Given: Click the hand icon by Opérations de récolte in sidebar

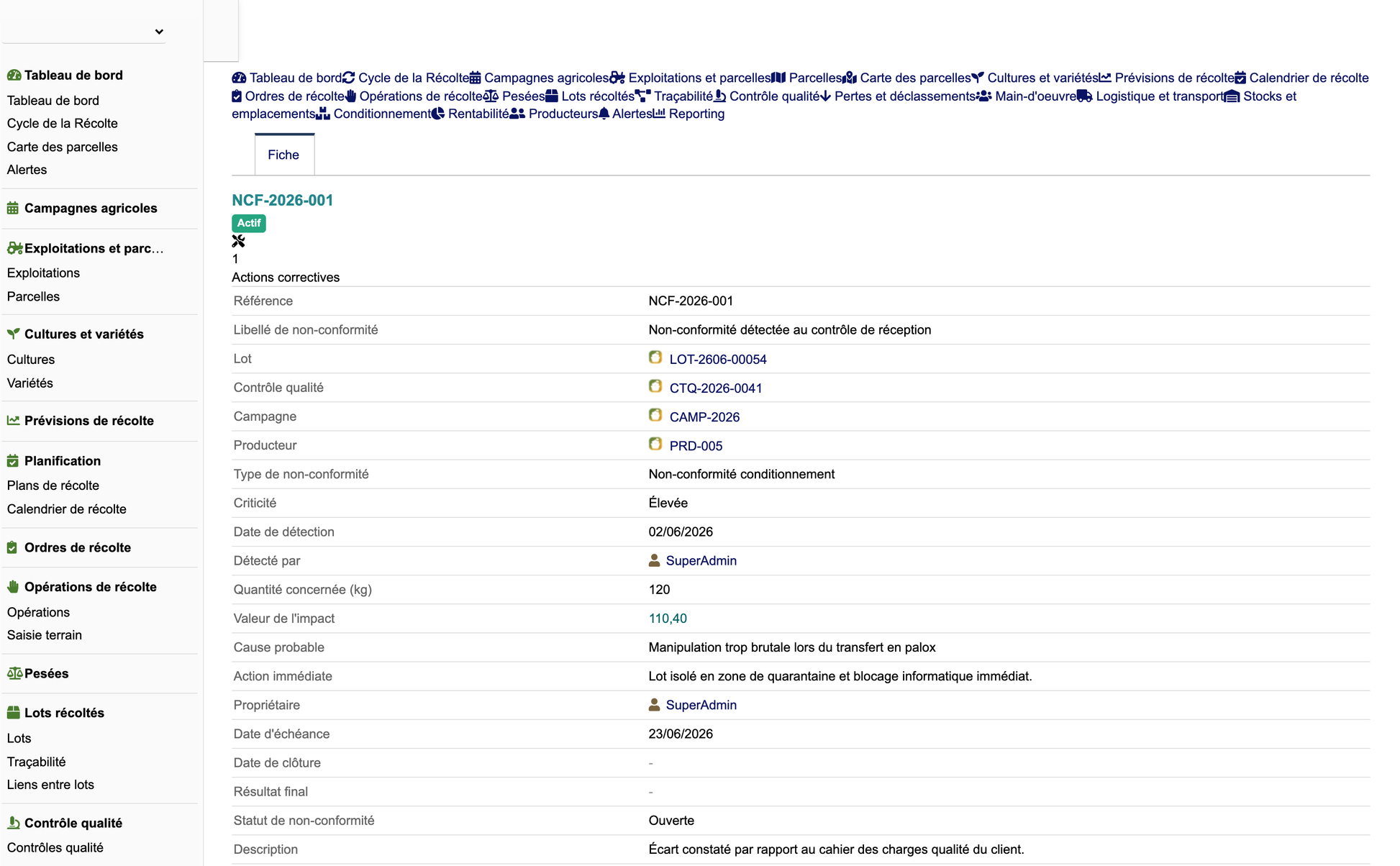Looking at the screenshot, I should click(13, 587).
